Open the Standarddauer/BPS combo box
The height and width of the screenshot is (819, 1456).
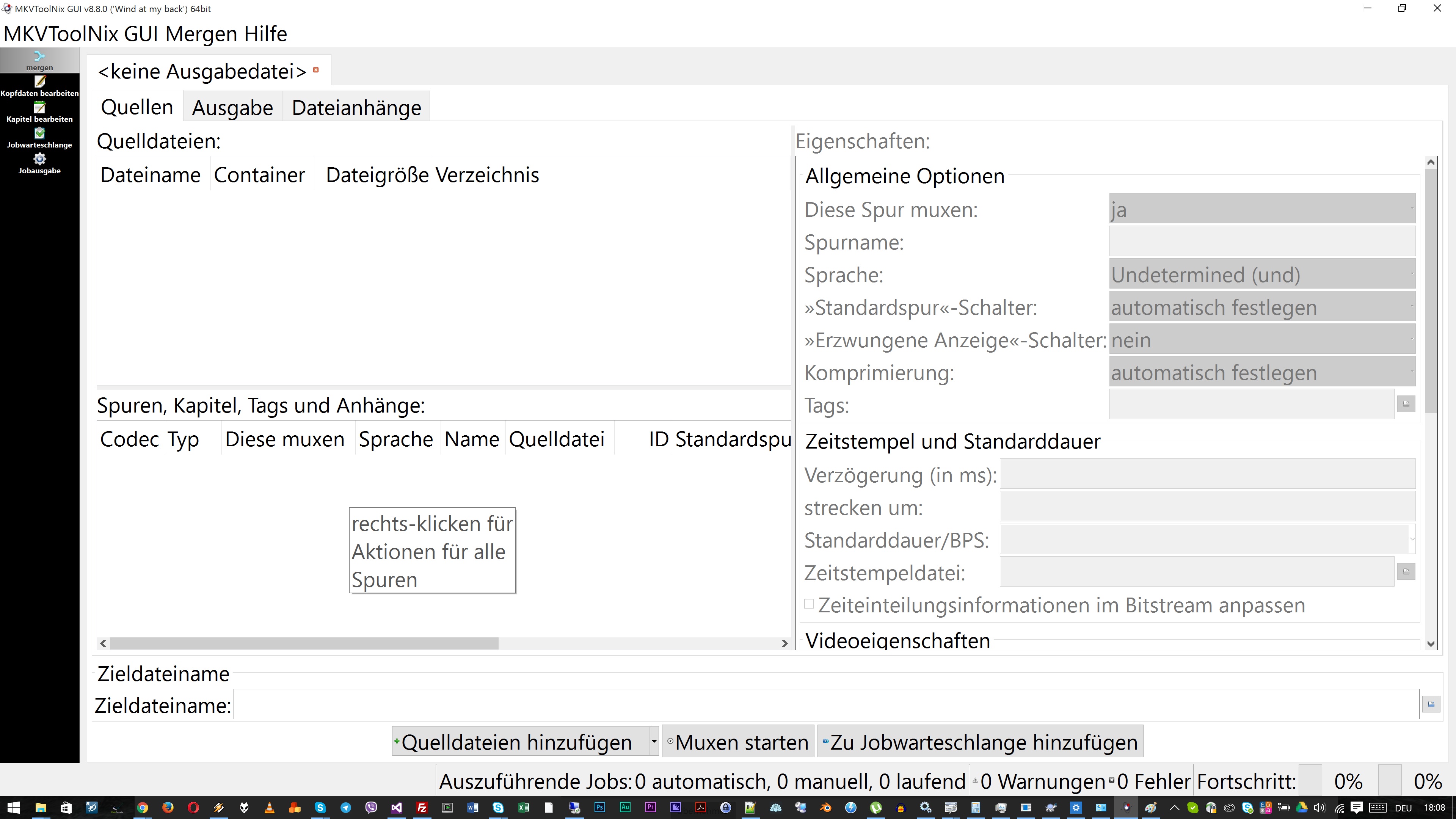1207,539
